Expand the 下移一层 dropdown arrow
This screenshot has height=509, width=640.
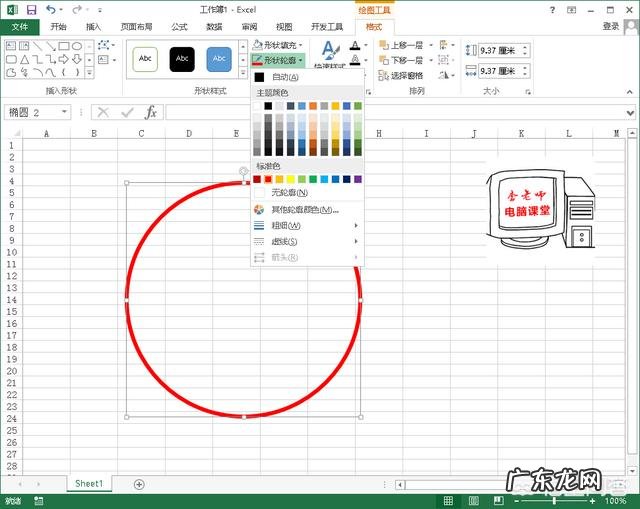431,60
